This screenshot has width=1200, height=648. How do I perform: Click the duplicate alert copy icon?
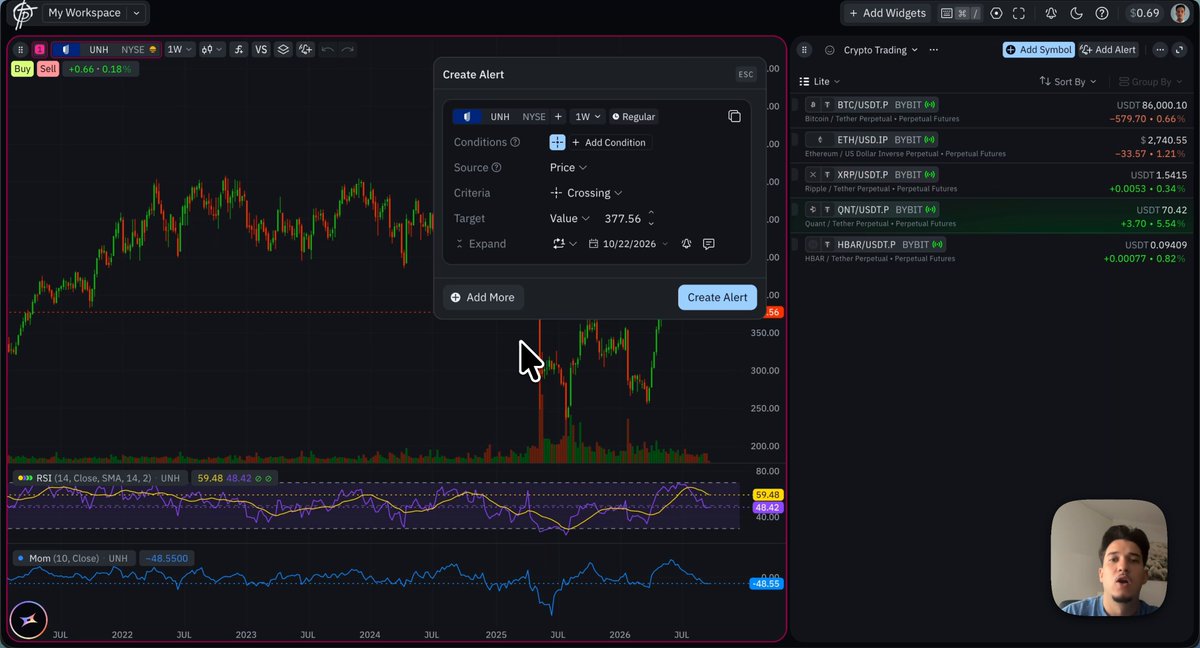[x=734, y=116]
